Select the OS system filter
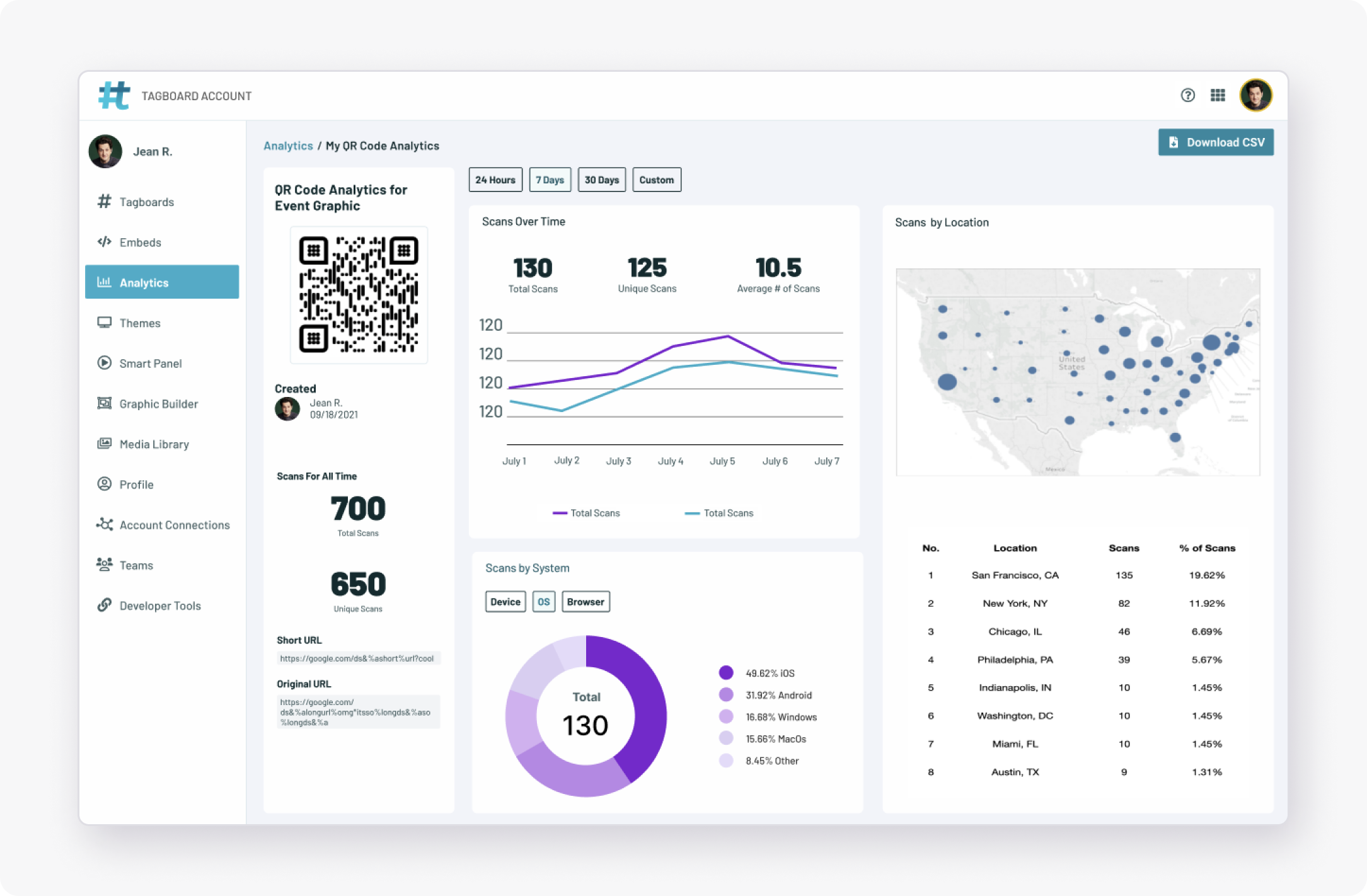The image size is (1367, 896). (x=543, y=602)
